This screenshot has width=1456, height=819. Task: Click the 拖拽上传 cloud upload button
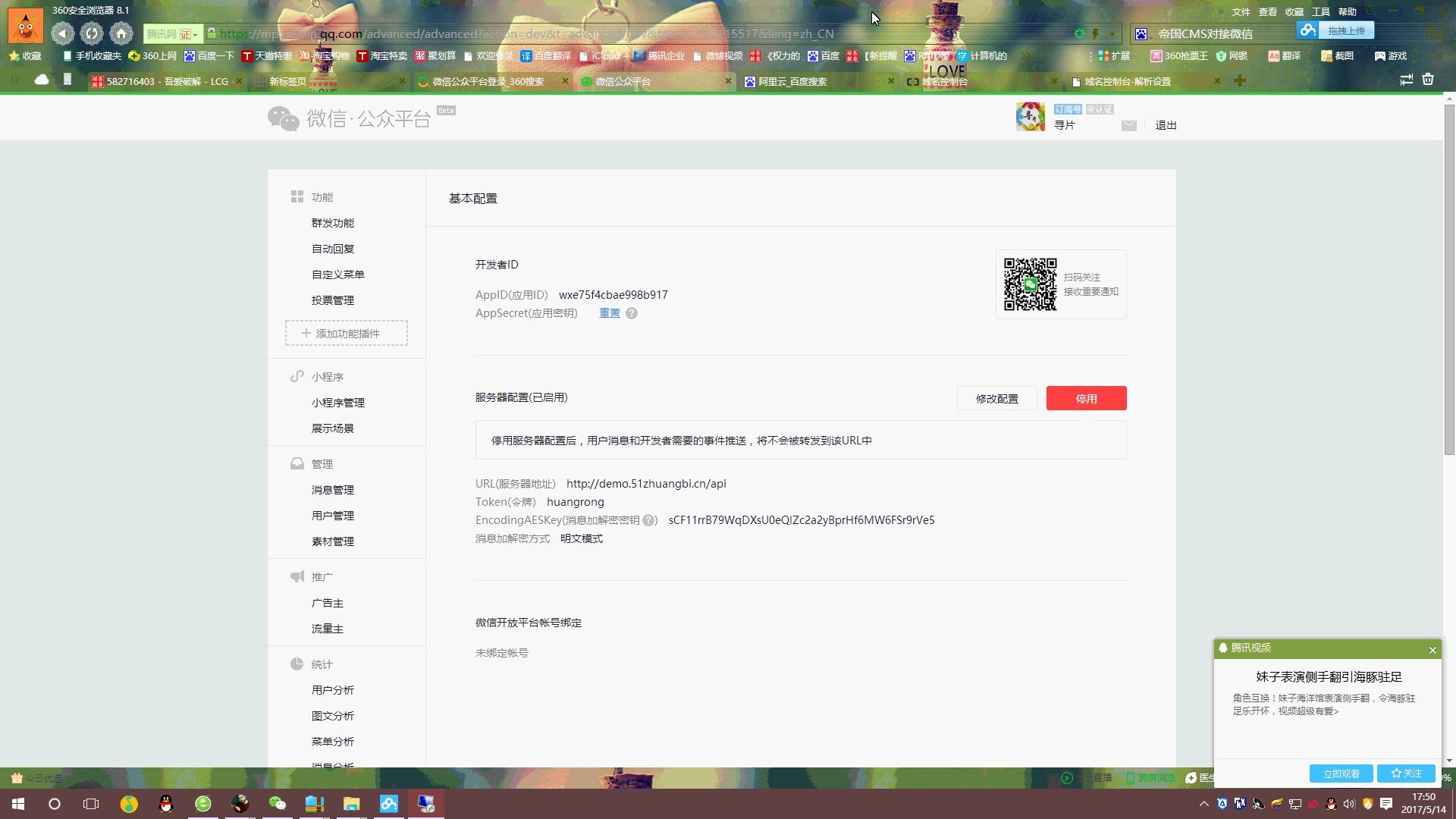(1335, 31)
